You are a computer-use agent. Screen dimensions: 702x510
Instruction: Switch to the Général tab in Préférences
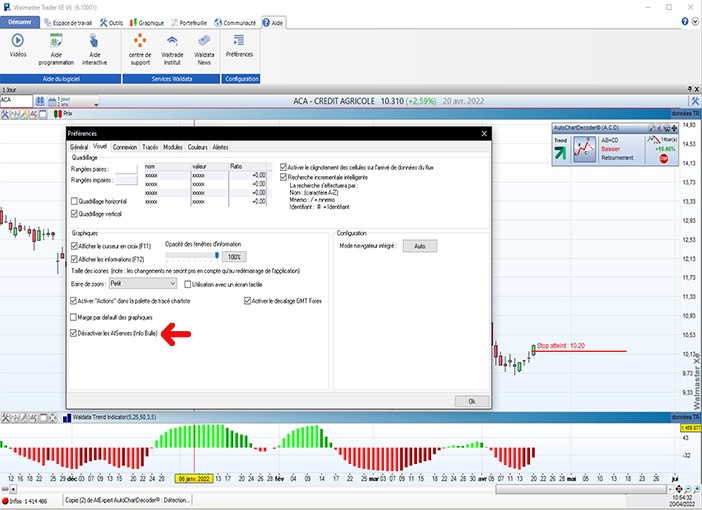[79, 147]
